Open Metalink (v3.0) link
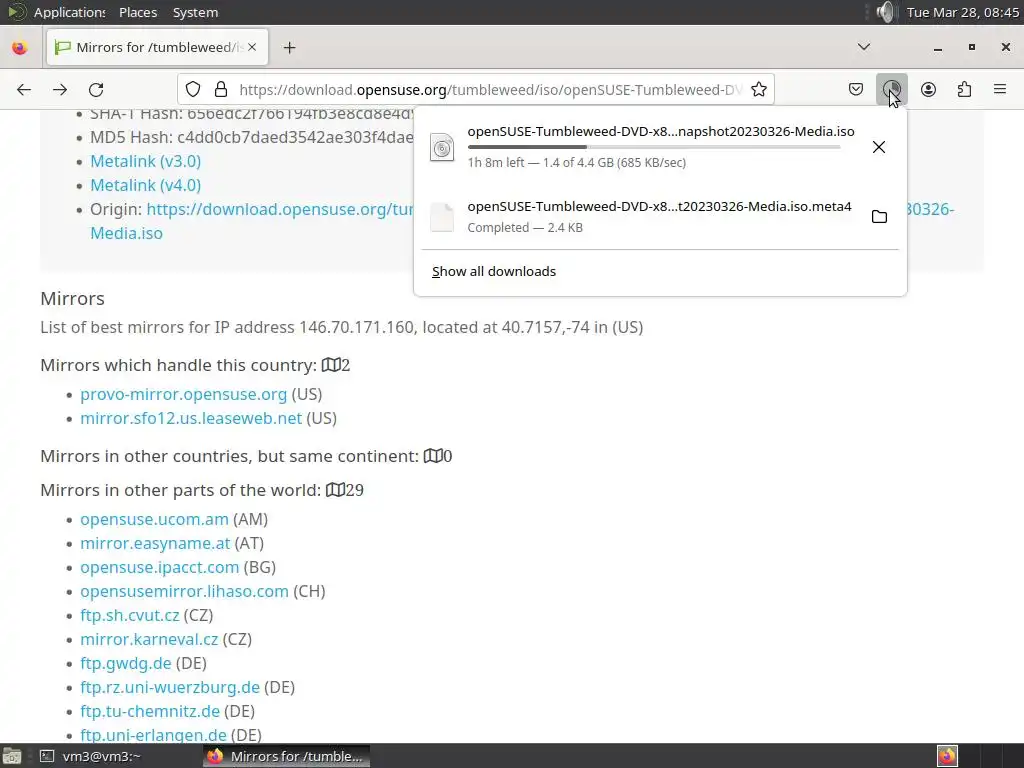 point(146,161)
